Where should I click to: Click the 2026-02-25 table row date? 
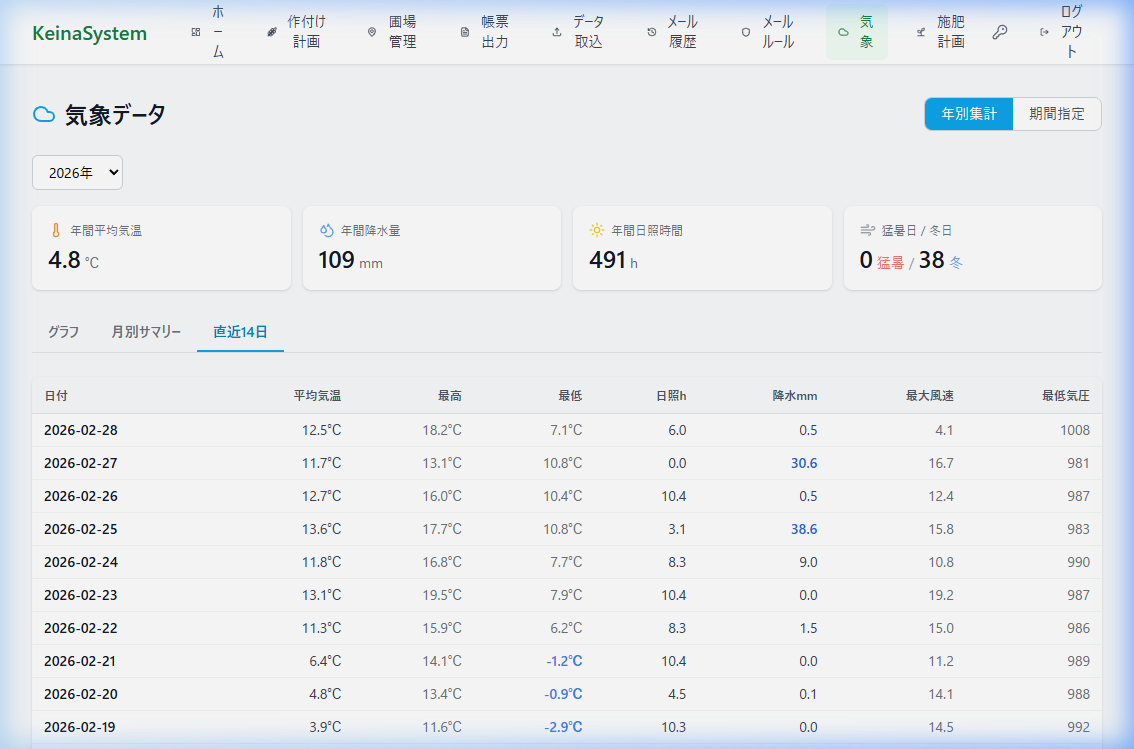tap(81, 529)
